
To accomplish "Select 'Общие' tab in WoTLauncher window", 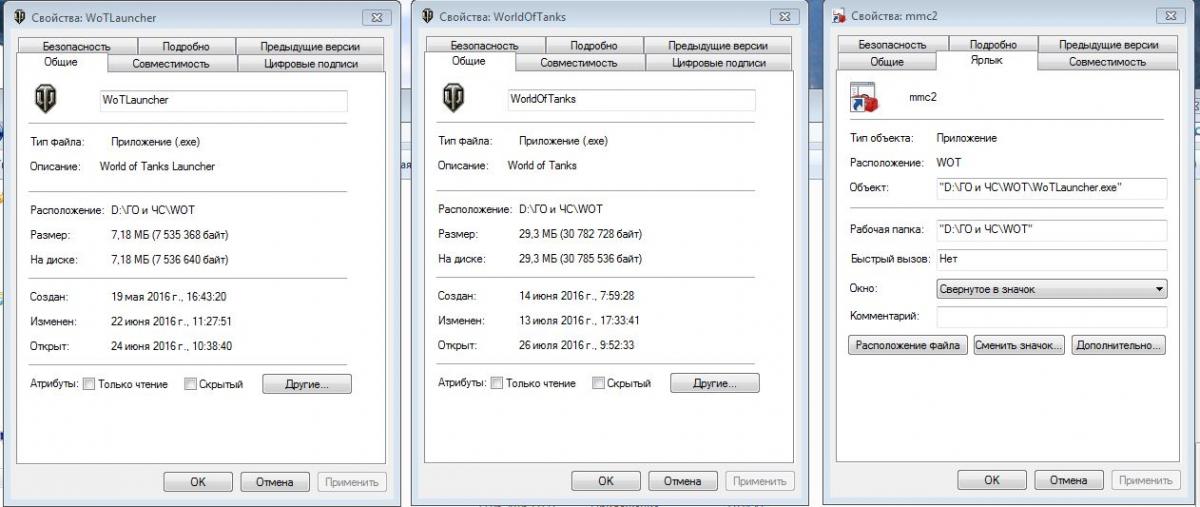I will [61, 62].
